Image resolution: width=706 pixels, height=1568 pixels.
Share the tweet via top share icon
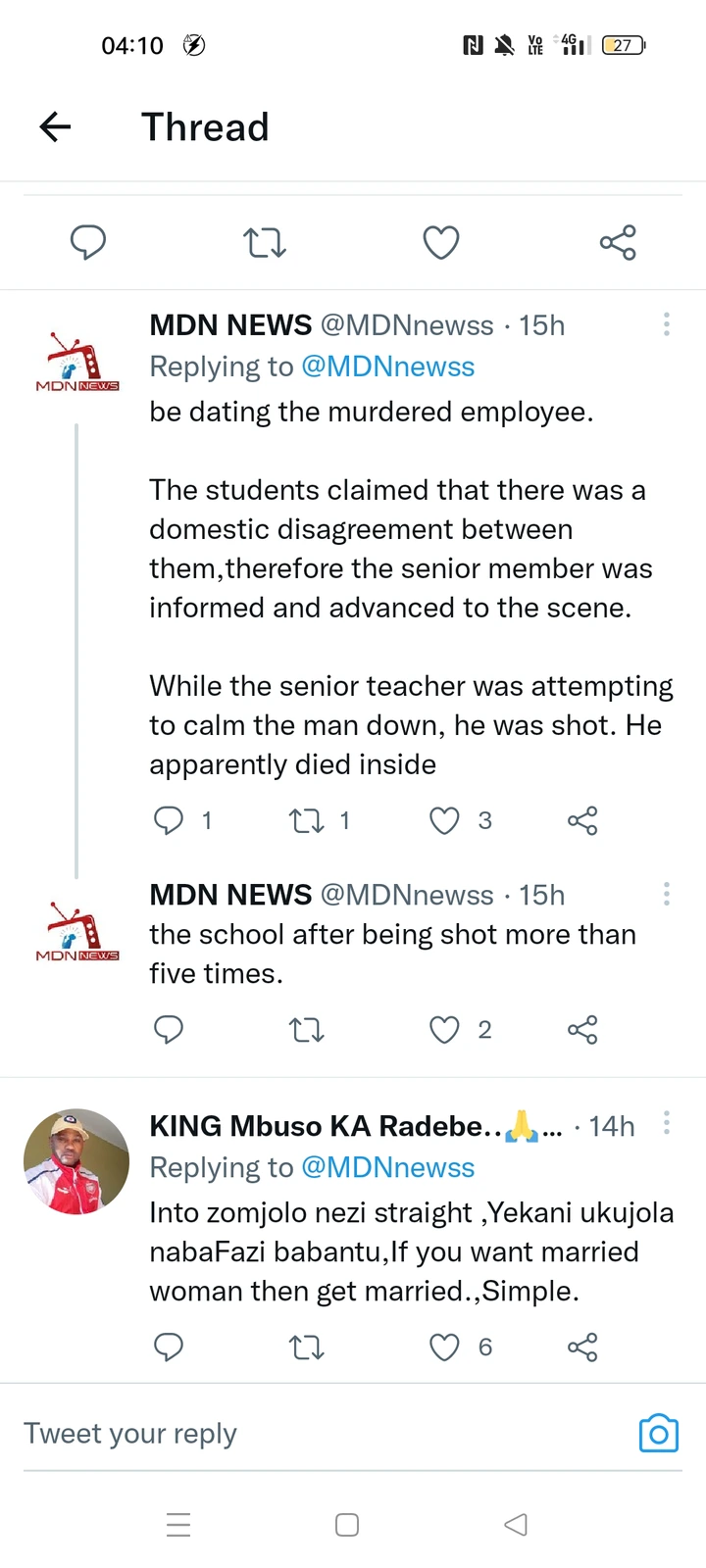[618, 242]
